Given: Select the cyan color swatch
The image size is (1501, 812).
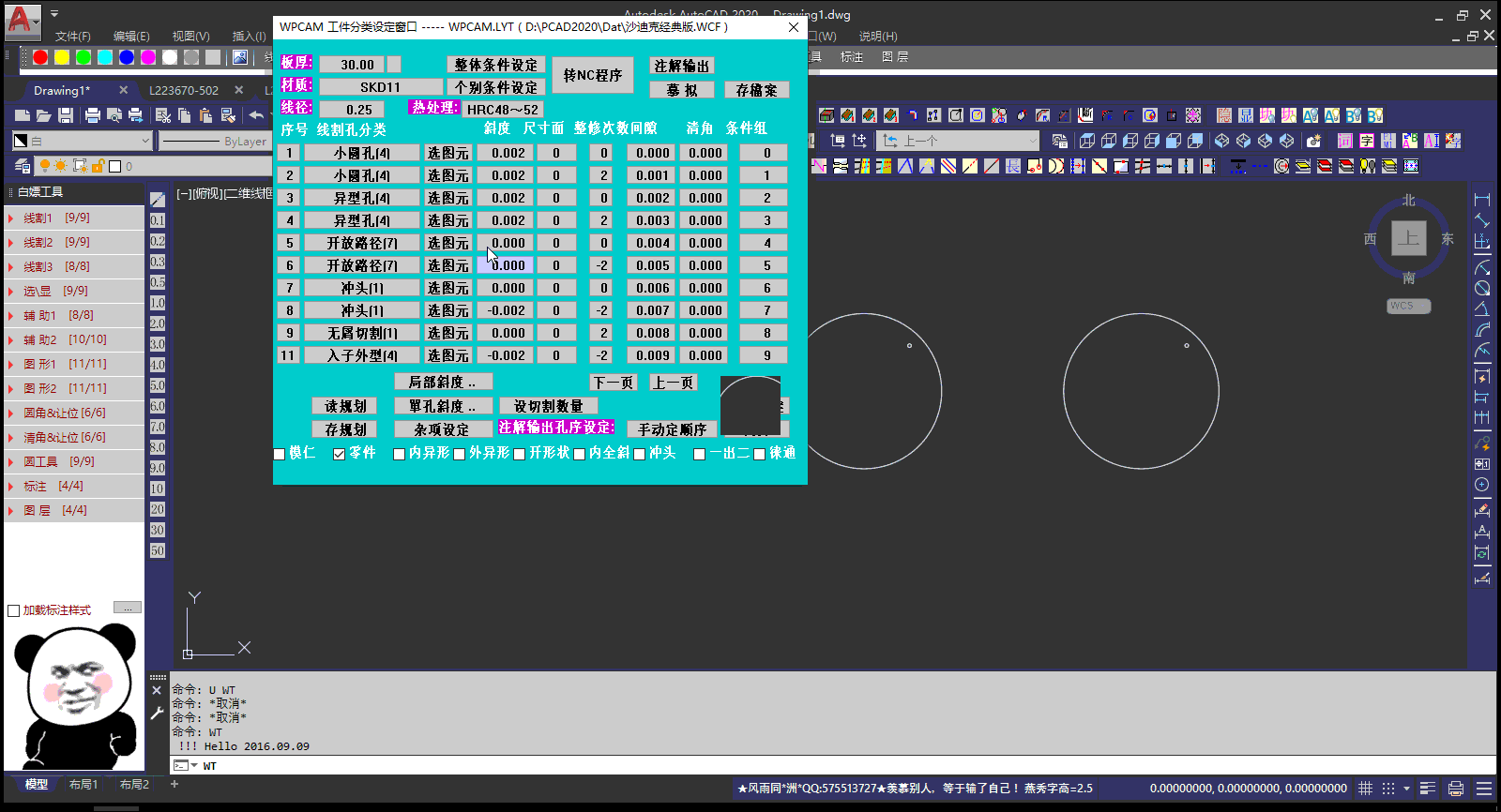Looking at the screenshot, I should pos(105,57).
